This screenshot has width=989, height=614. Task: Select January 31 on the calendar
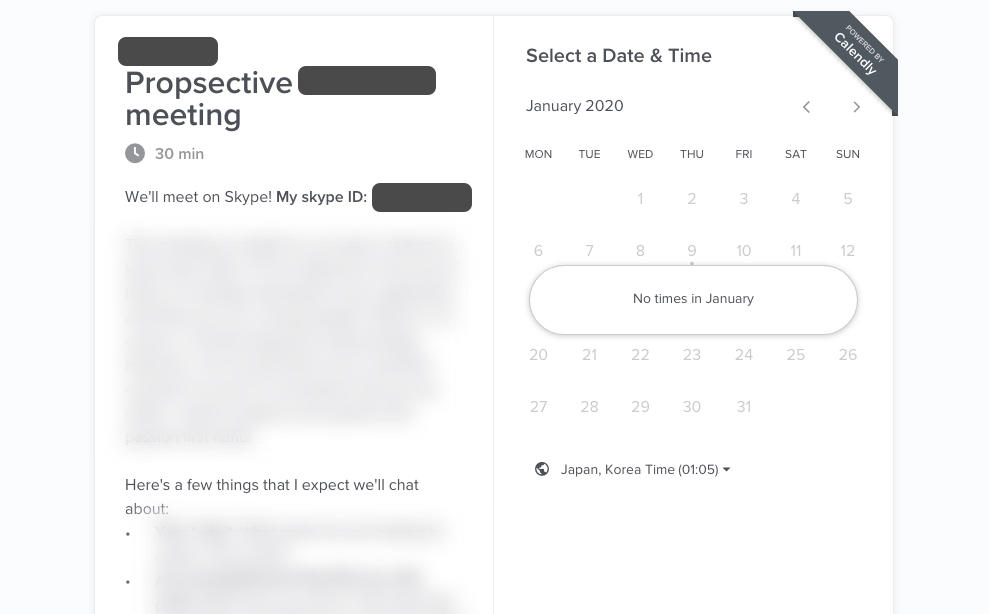click(744, 406)
